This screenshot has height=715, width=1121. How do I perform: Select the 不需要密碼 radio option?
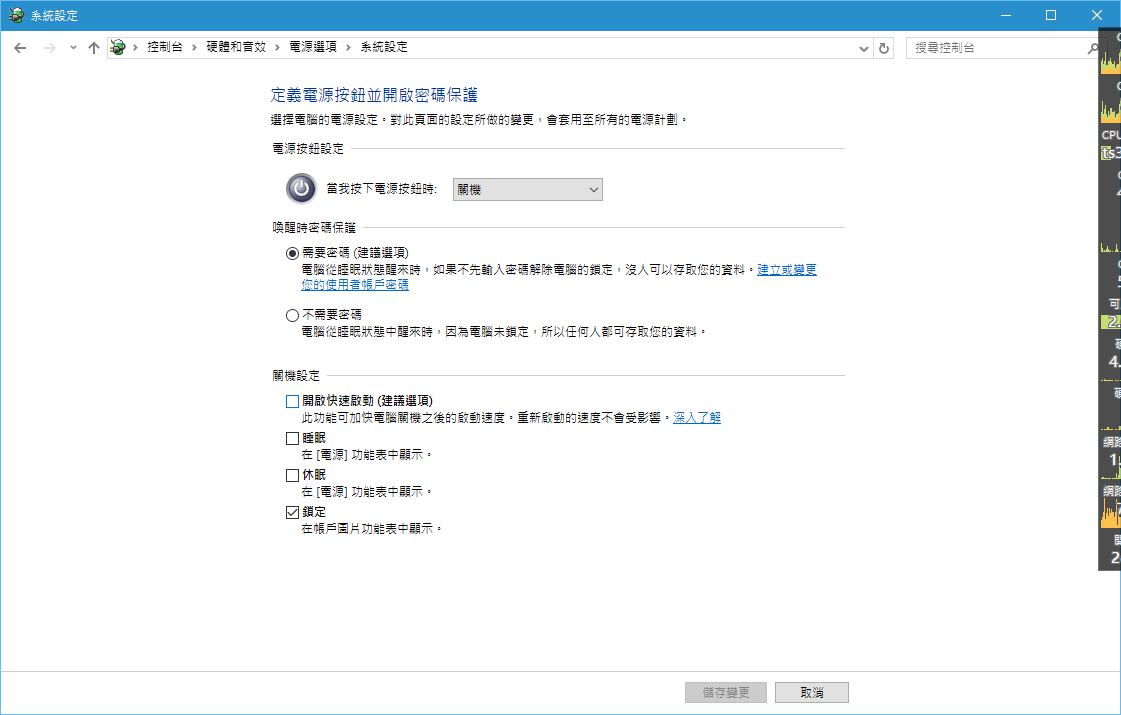(292, 315)
